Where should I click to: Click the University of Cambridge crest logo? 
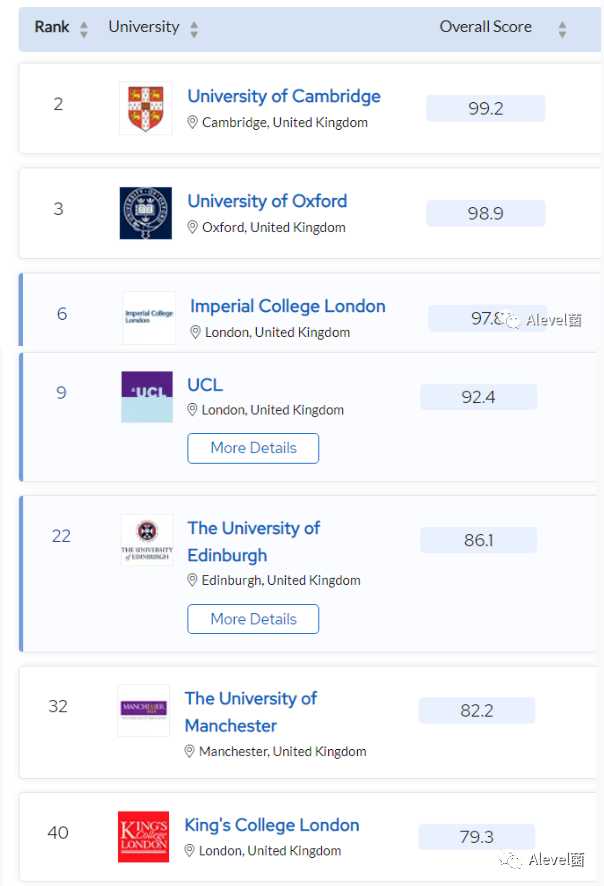(x=146, y=108)
